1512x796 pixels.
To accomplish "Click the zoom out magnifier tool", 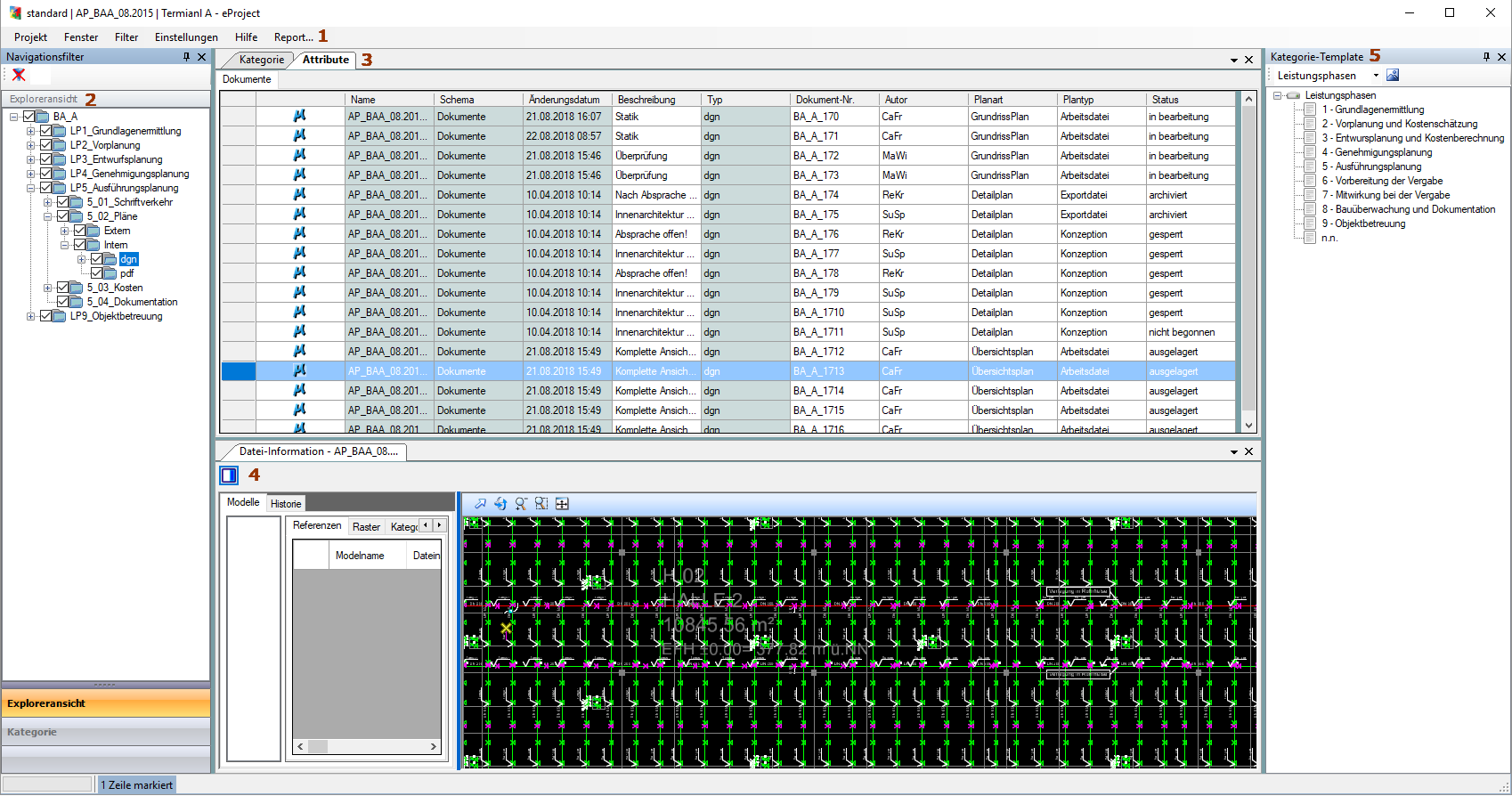I will pos(521,504).
